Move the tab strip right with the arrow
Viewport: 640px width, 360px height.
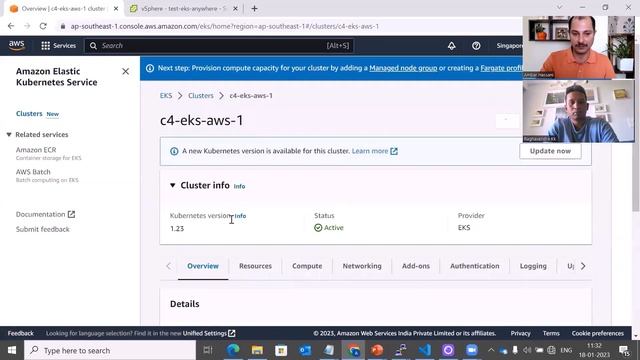tap(583, 266)
